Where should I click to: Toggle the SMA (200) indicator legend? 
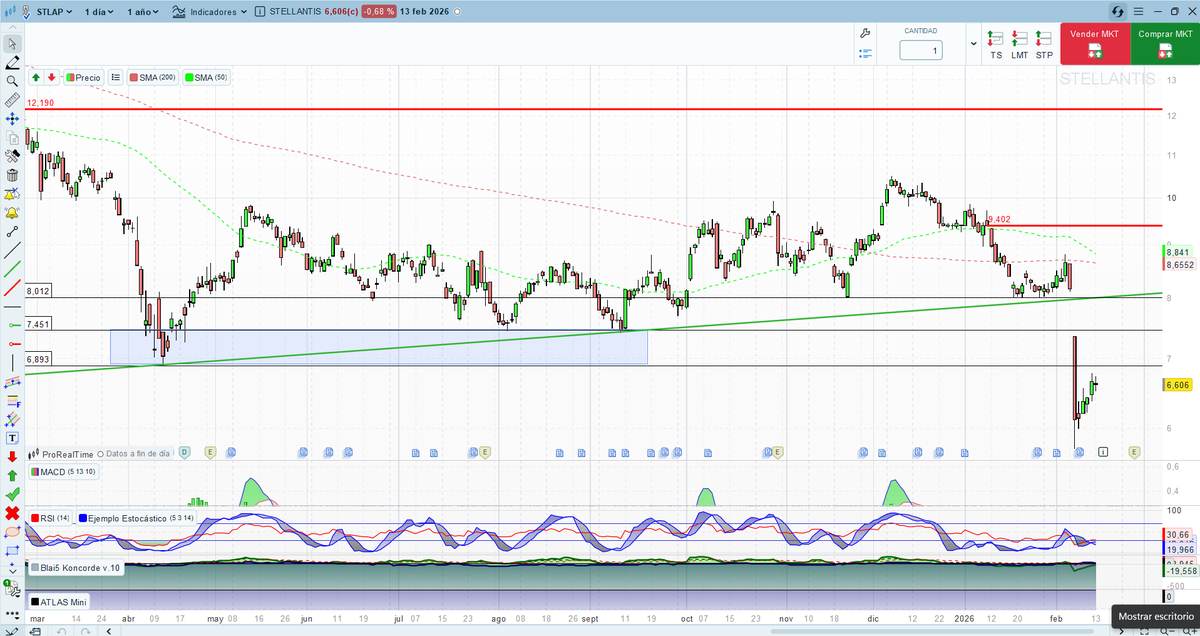coord(153,77)
